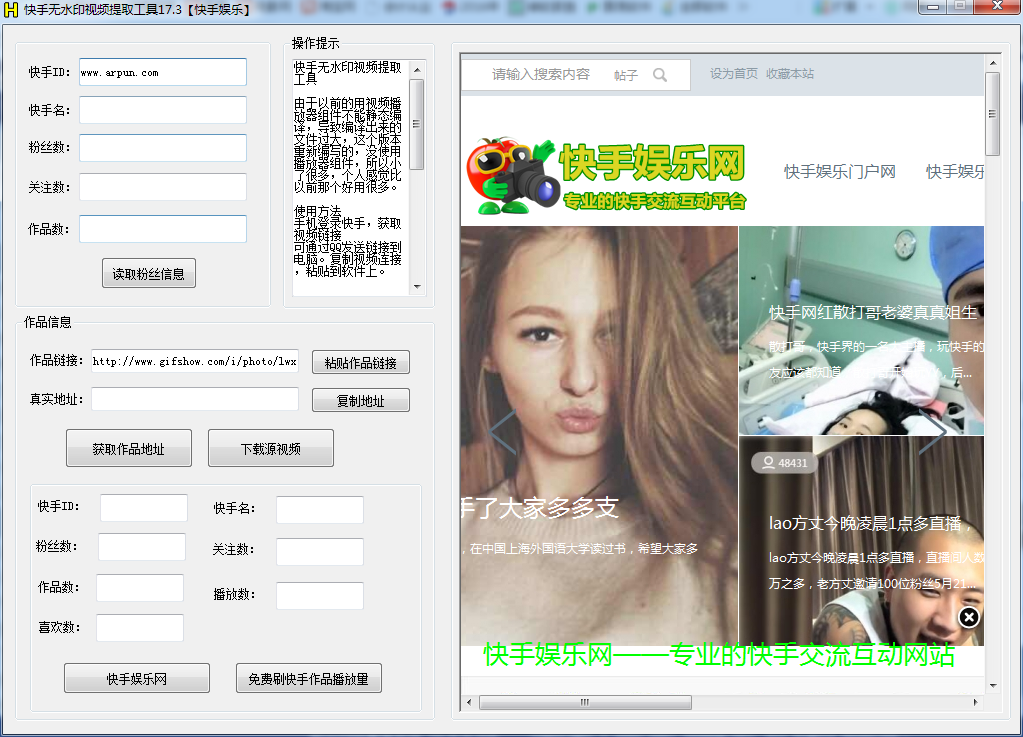
Task: Click the 下载源视频 button
Action: [x=269, y=447]
